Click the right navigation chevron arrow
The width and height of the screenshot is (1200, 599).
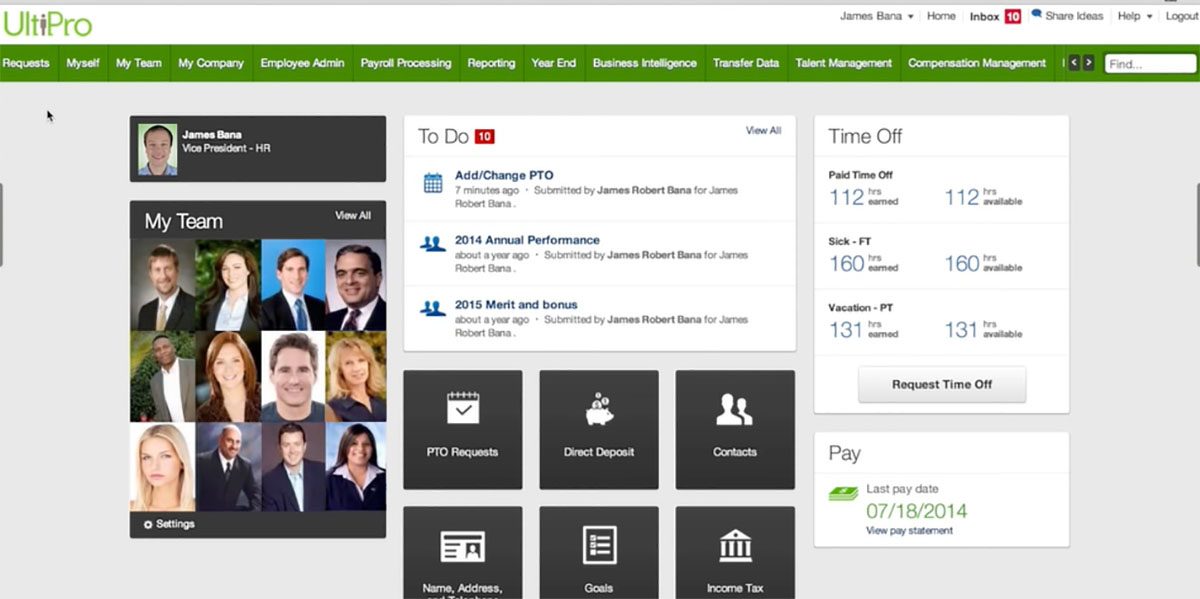pos(1087,62)
